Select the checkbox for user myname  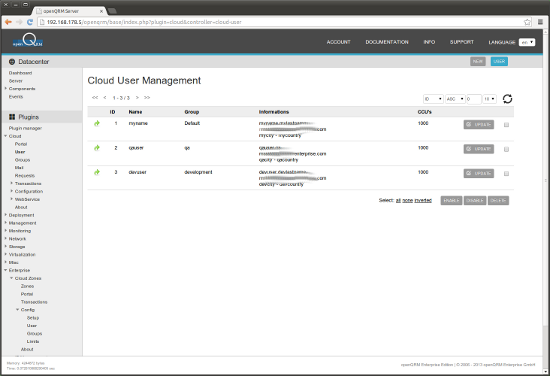pos(506,125)
